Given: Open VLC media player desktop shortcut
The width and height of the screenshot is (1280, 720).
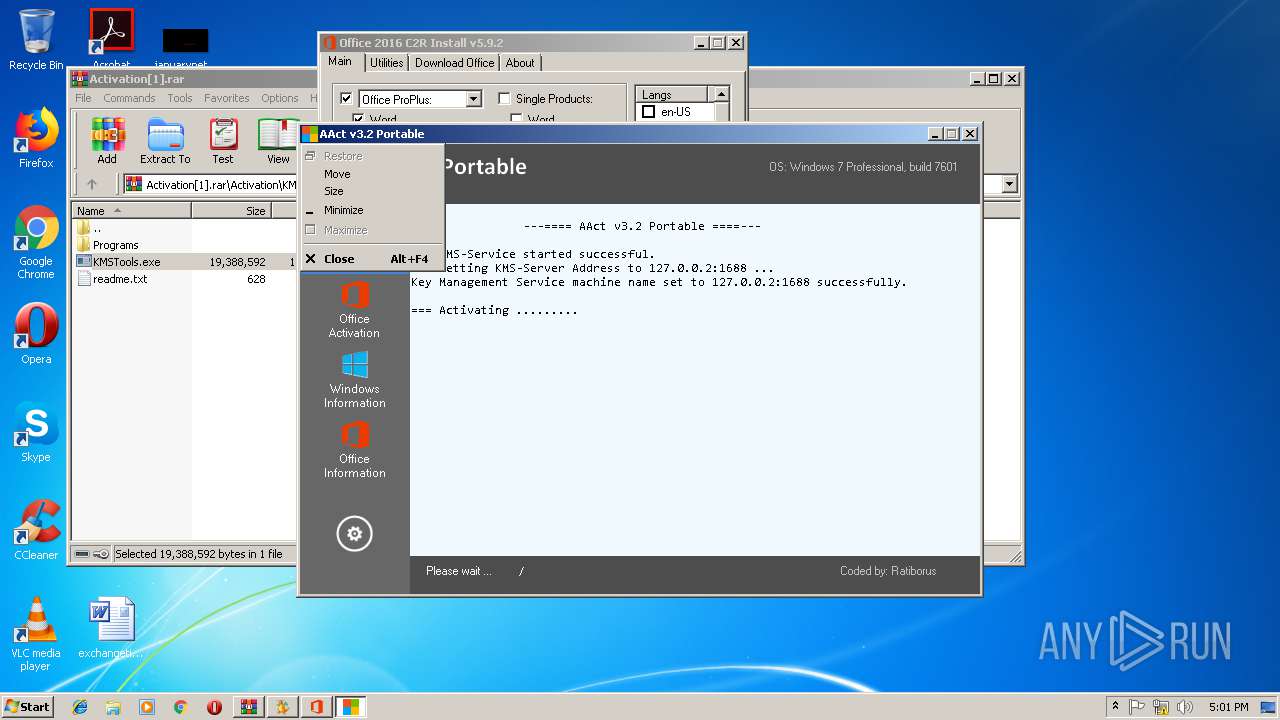Looking at the screenshot, I should point(36,634).
